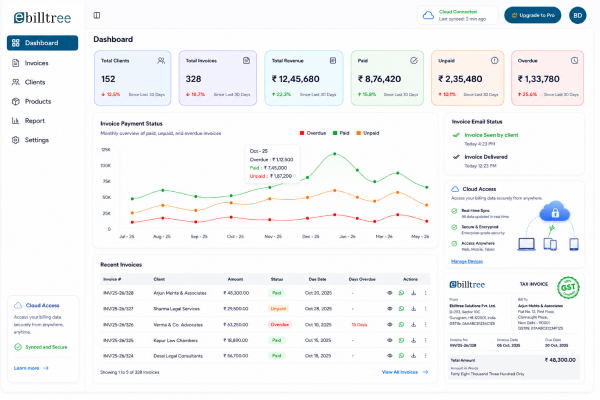Click the Paid checkmark card icon
The width and height of the screenshot is (600, 400).
click(x=414, y=60)
